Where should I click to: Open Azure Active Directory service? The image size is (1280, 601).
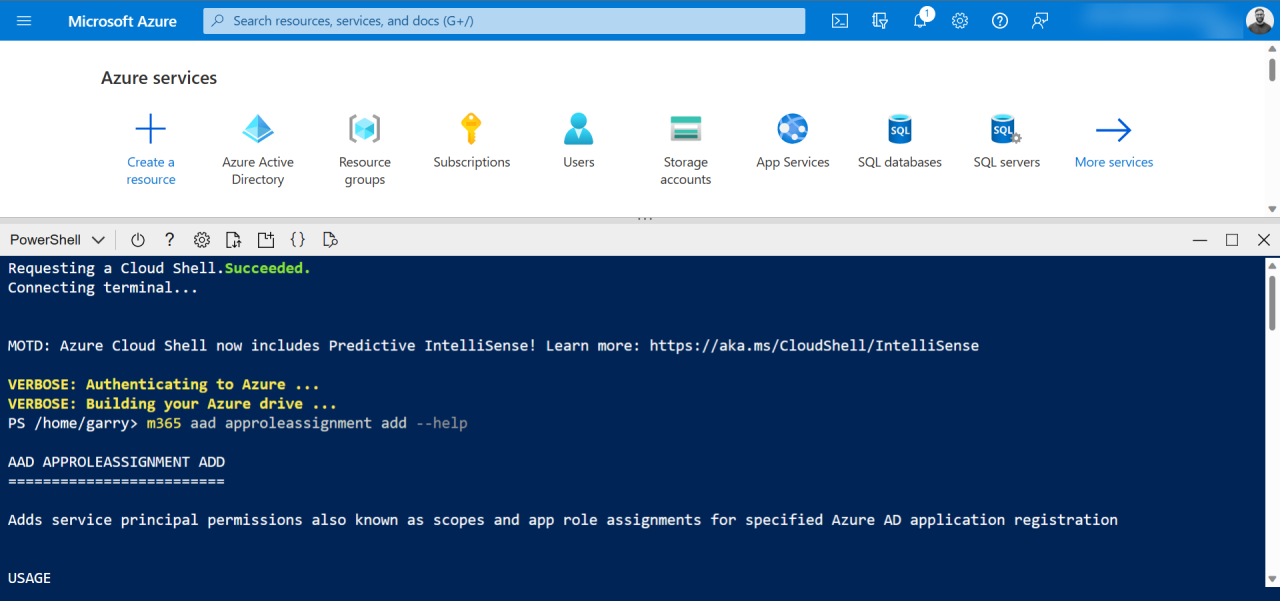point(258,150)
